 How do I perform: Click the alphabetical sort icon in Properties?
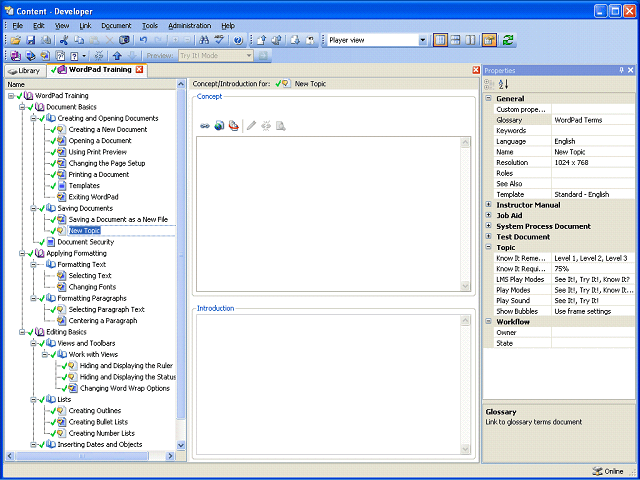[504, 84]
